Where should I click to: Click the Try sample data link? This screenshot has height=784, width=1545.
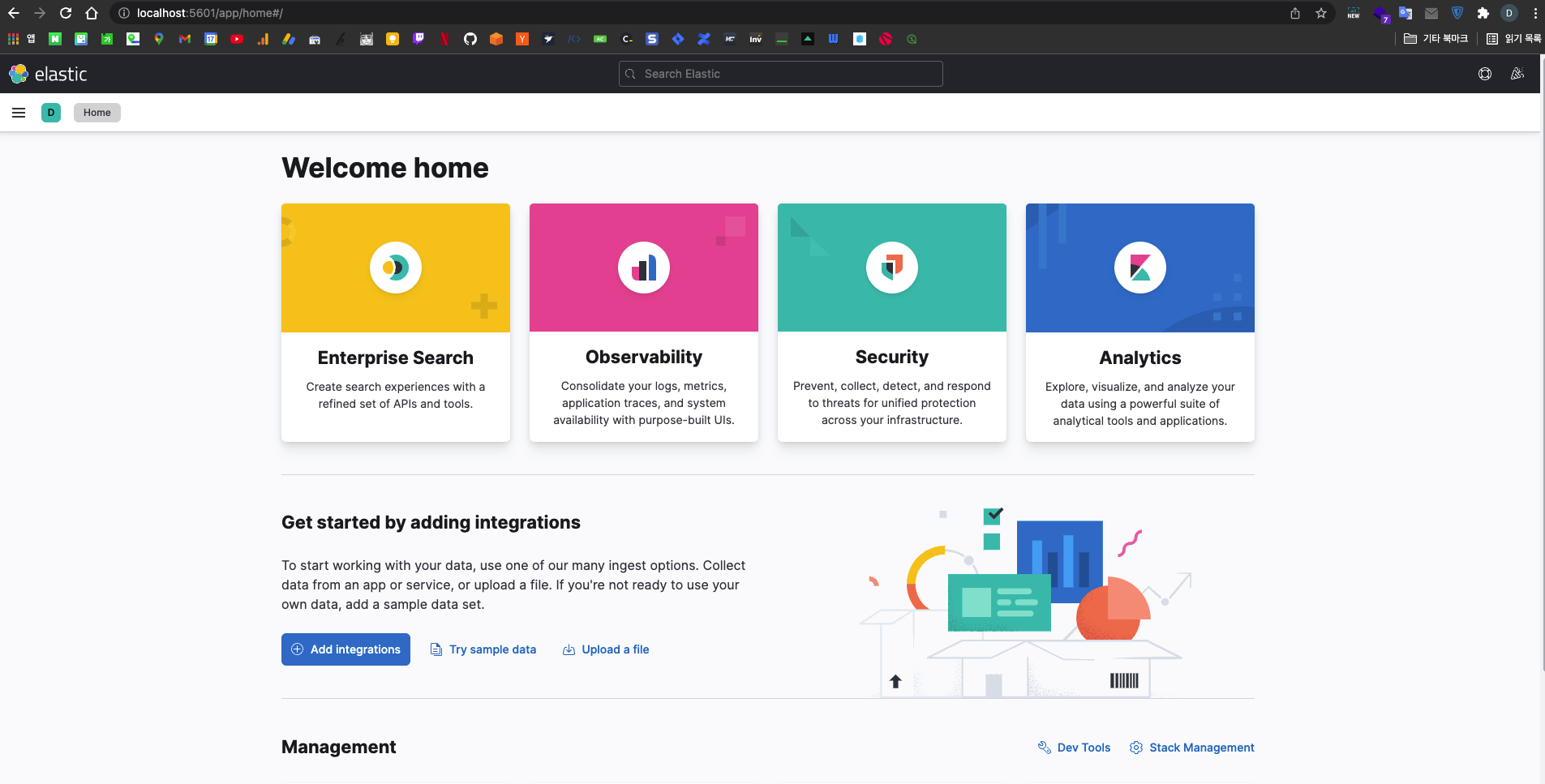483,649
